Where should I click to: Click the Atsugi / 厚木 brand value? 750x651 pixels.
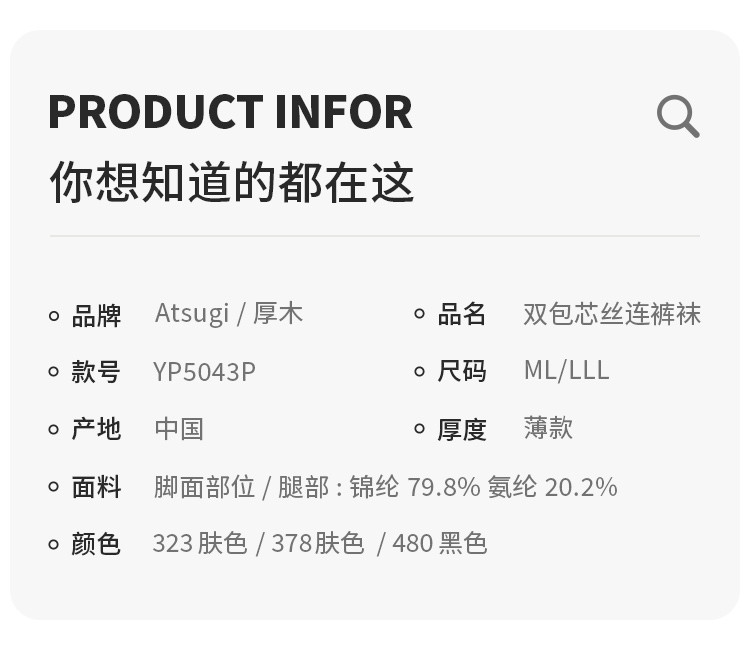228,314
